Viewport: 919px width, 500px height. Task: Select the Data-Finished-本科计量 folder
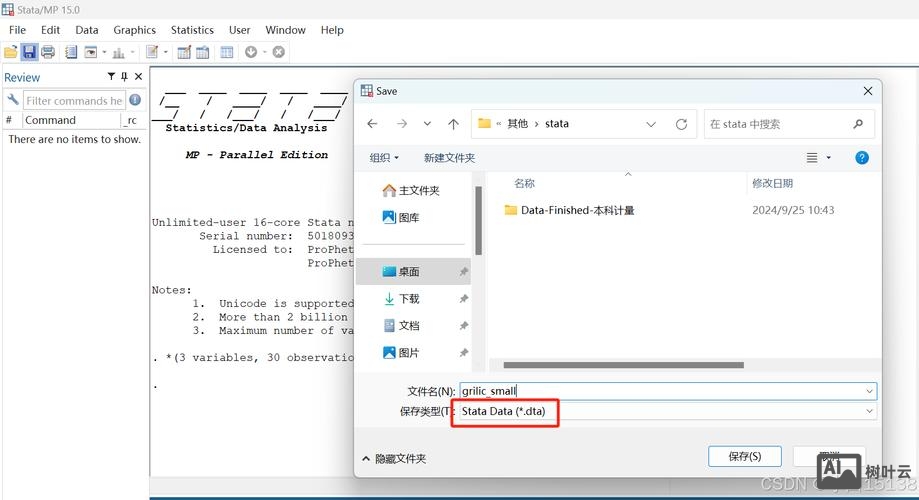[570, 210]
